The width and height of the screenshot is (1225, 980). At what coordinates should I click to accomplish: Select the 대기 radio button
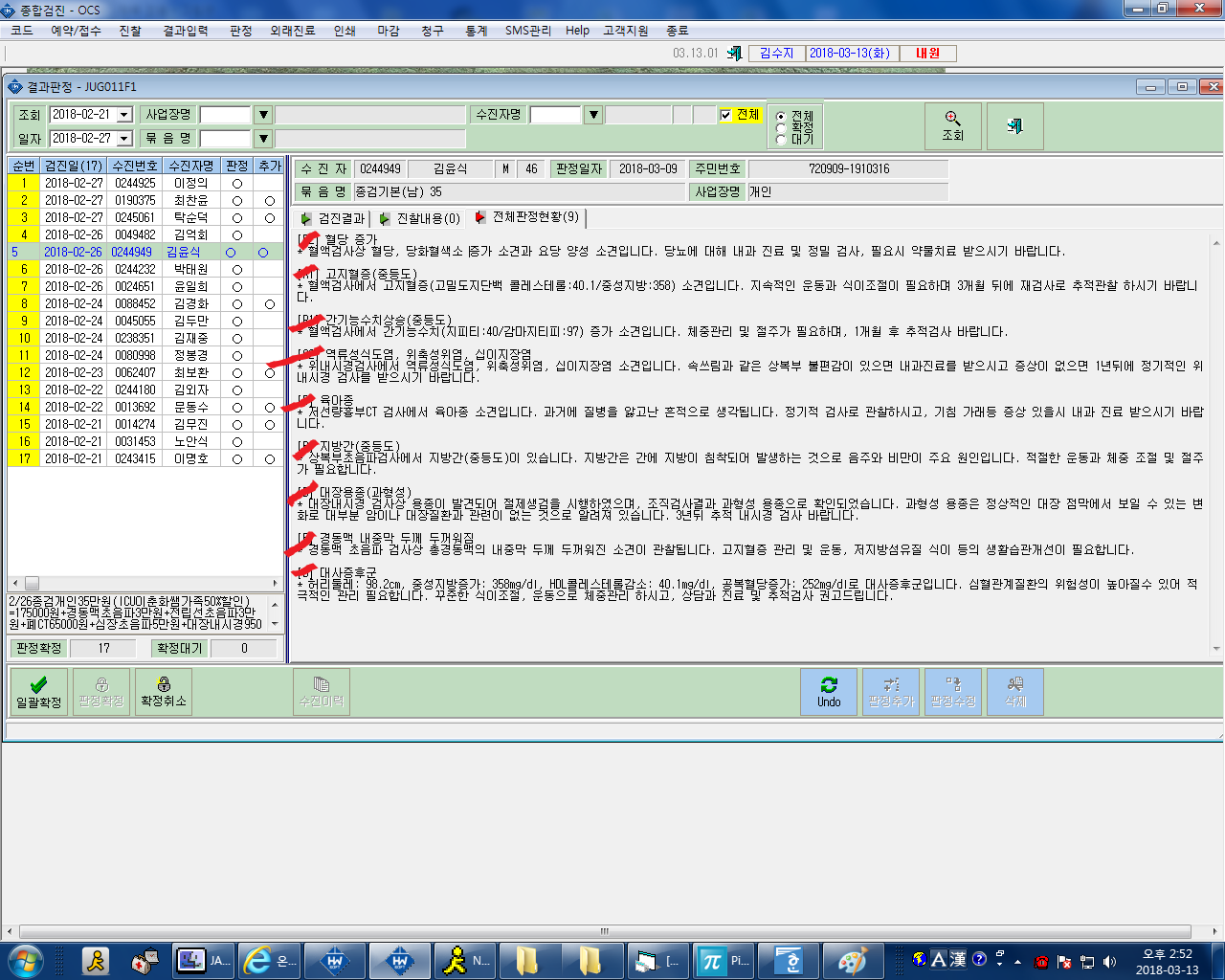tap(781, 140)
